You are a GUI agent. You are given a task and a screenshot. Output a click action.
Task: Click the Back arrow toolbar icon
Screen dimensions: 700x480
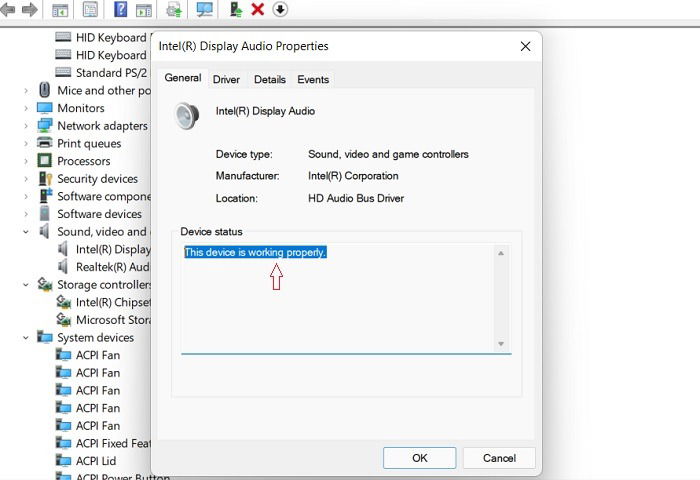pyautogui.click(x=8, y=9)
